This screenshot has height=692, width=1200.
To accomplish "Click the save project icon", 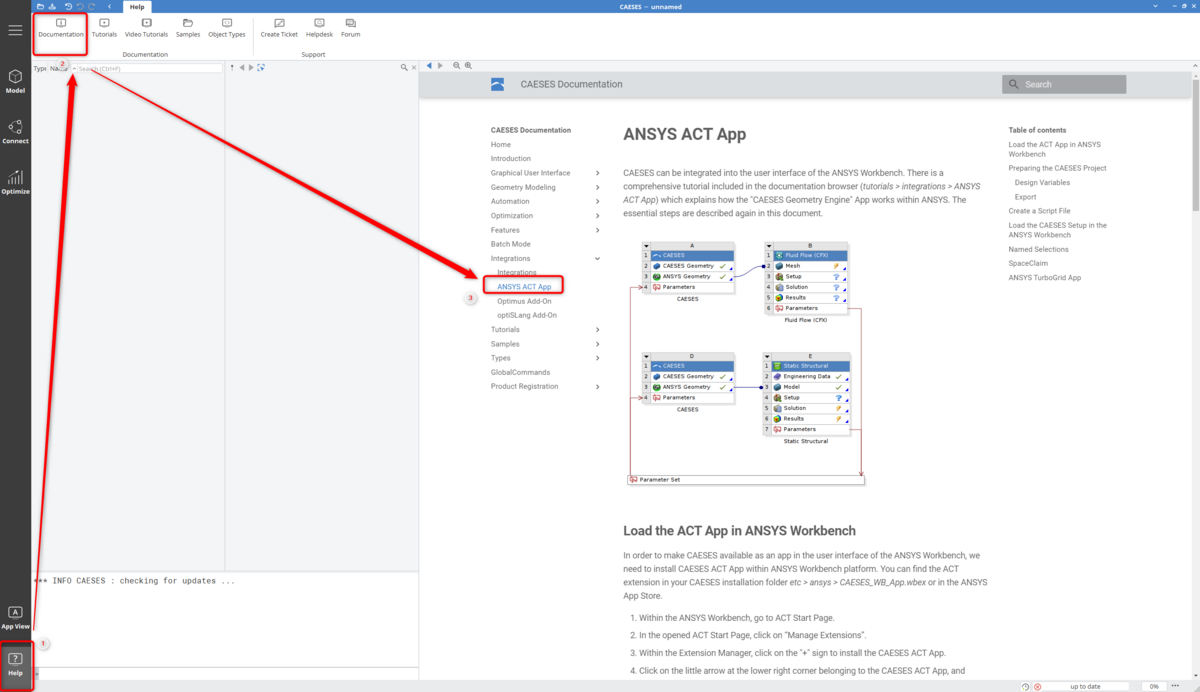I will click(52, 6).
